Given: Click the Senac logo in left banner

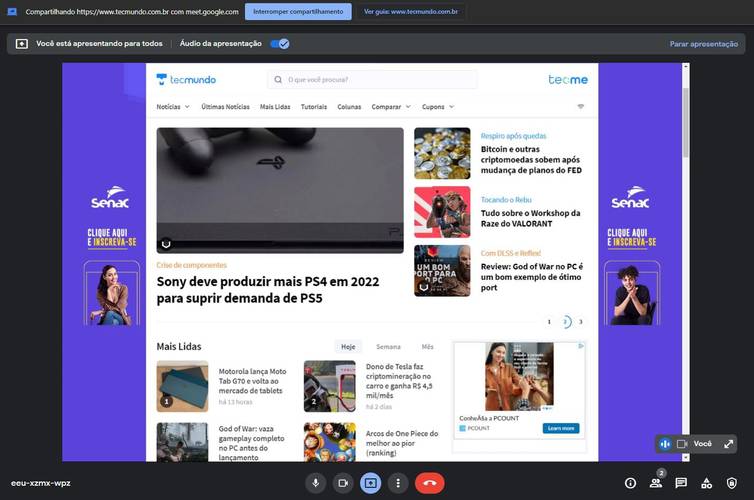Looking at the screenshot, I should point(110,197).
